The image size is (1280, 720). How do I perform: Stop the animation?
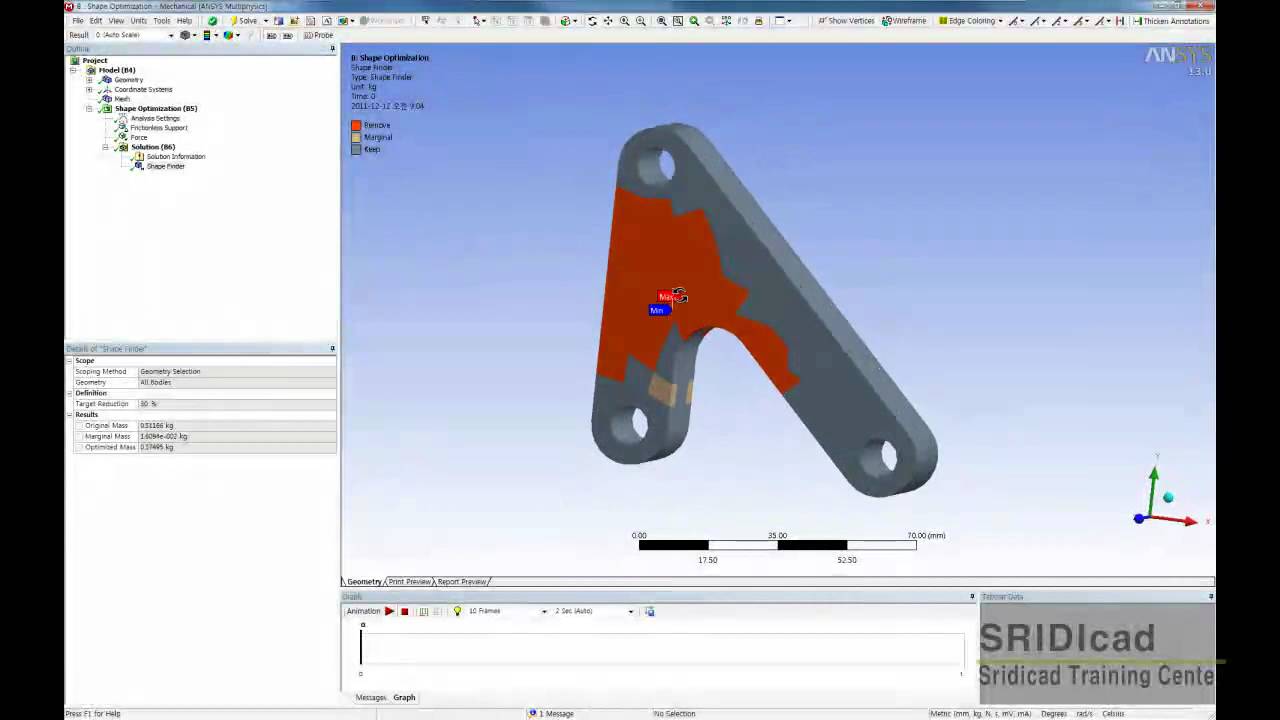click(x=404, y=611)
